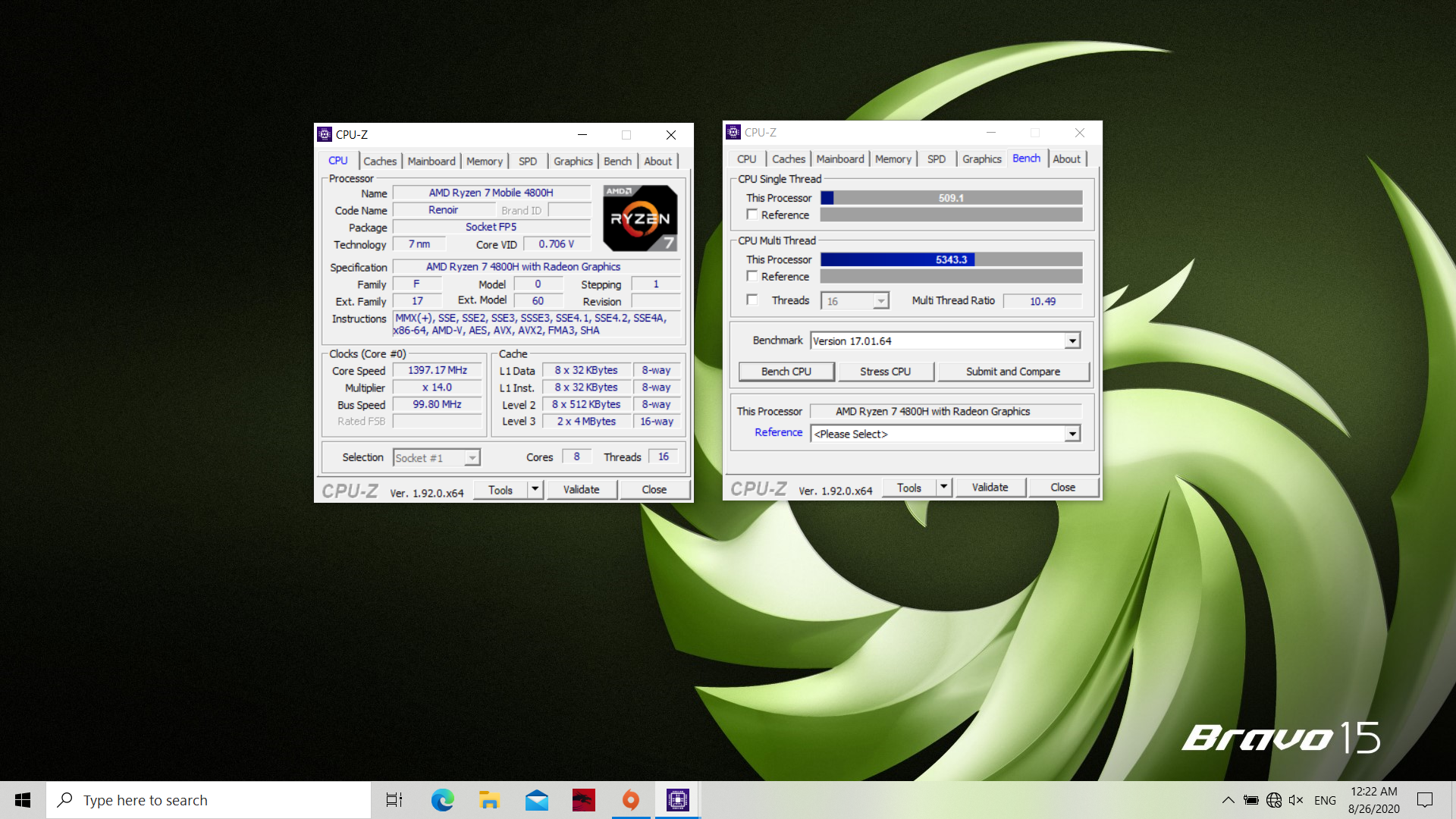Open Memory tab in right window

893,158
